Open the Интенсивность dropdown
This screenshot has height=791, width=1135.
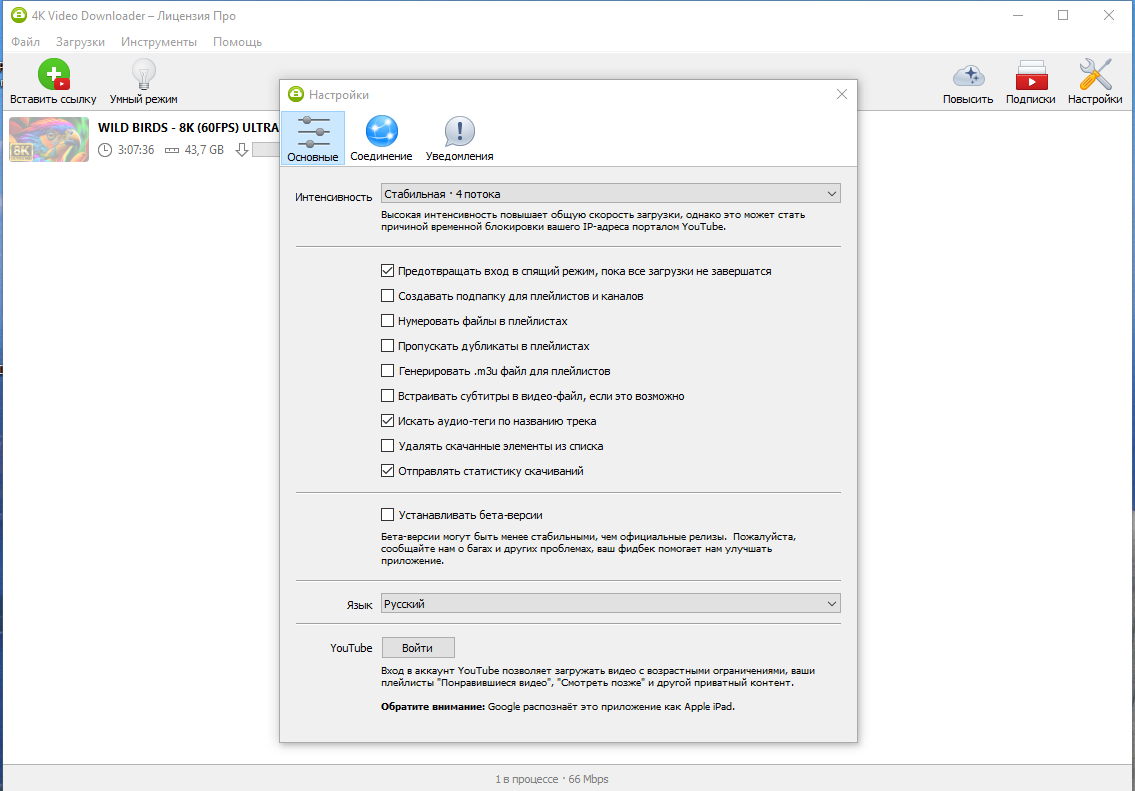click(610, 193)
